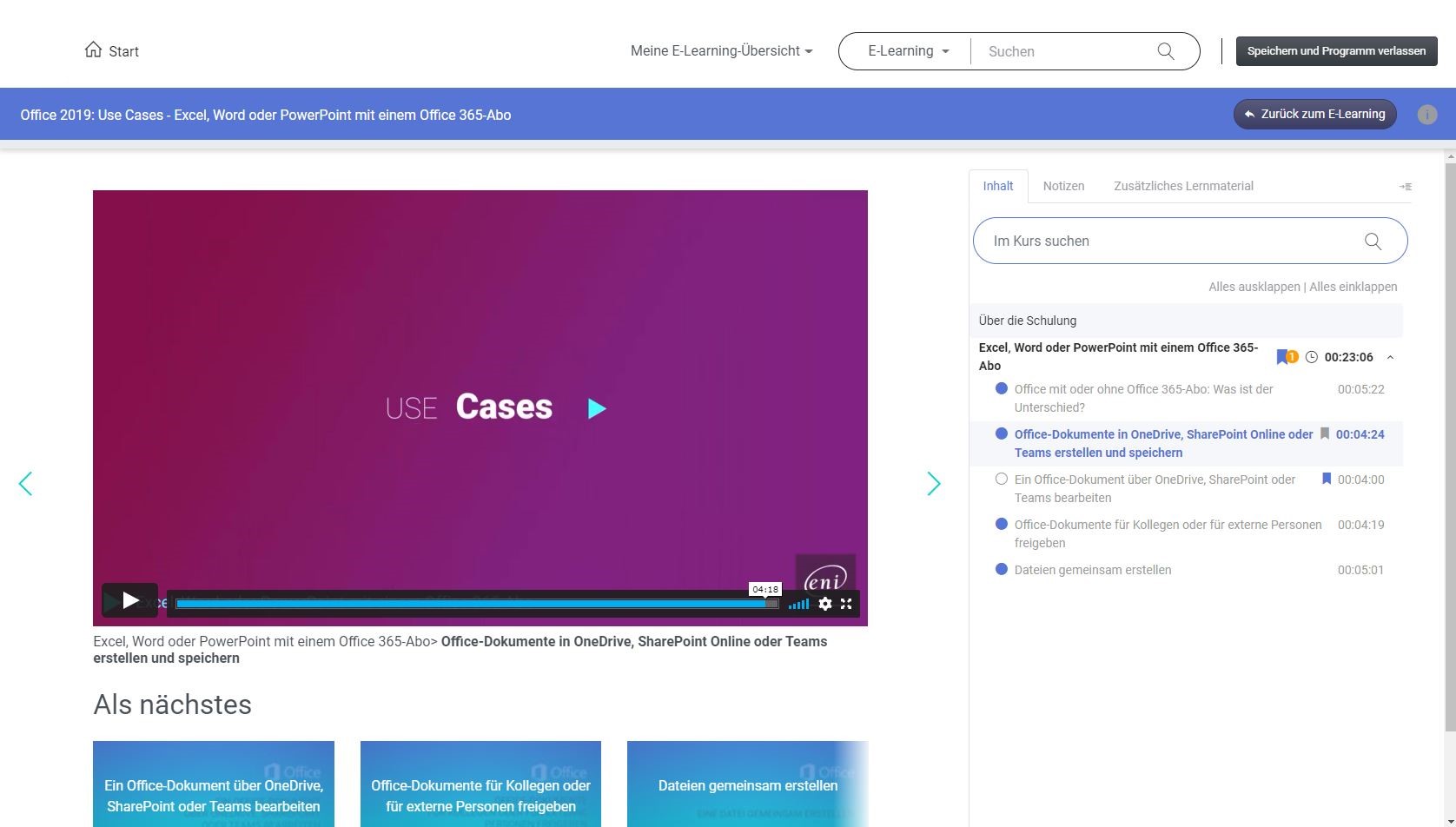1456x827 pixels.
Task: Open the Zusätzliches Lernmaterial tab
Action: 1183,186
